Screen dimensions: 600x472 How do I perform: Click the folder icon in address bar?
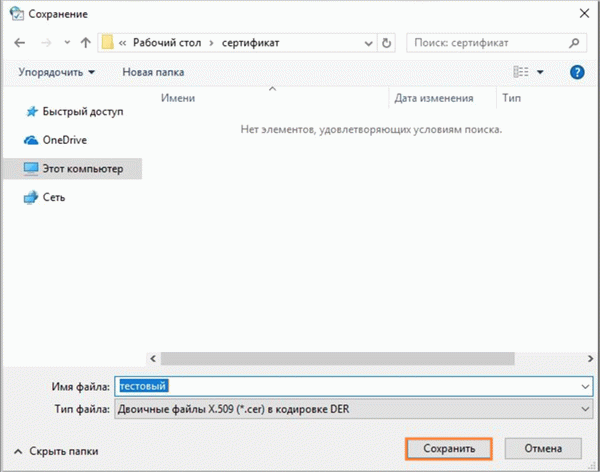[x=108, y=42]
